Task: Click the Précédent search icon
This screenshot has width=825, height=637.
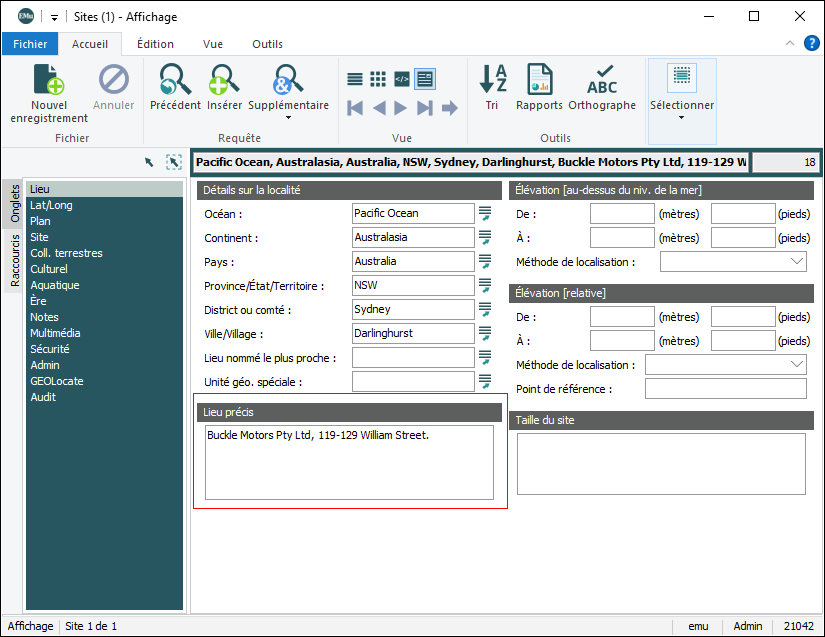Action: (x=175, y=80)
